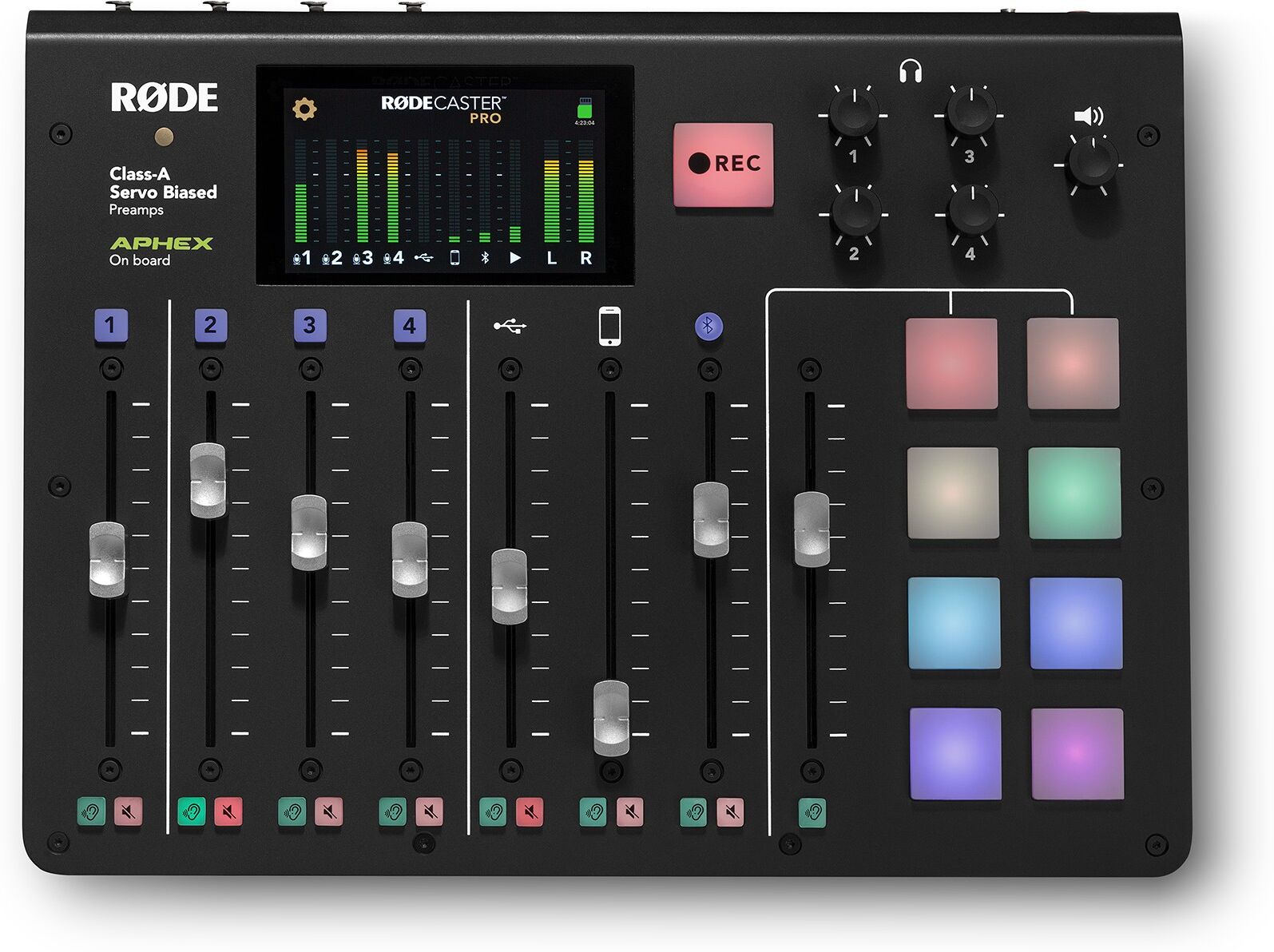Image resolution: width=1274 pixels, height=952 pixels.
Task: Tap the SD card status icon on screen
Action: 584,108
